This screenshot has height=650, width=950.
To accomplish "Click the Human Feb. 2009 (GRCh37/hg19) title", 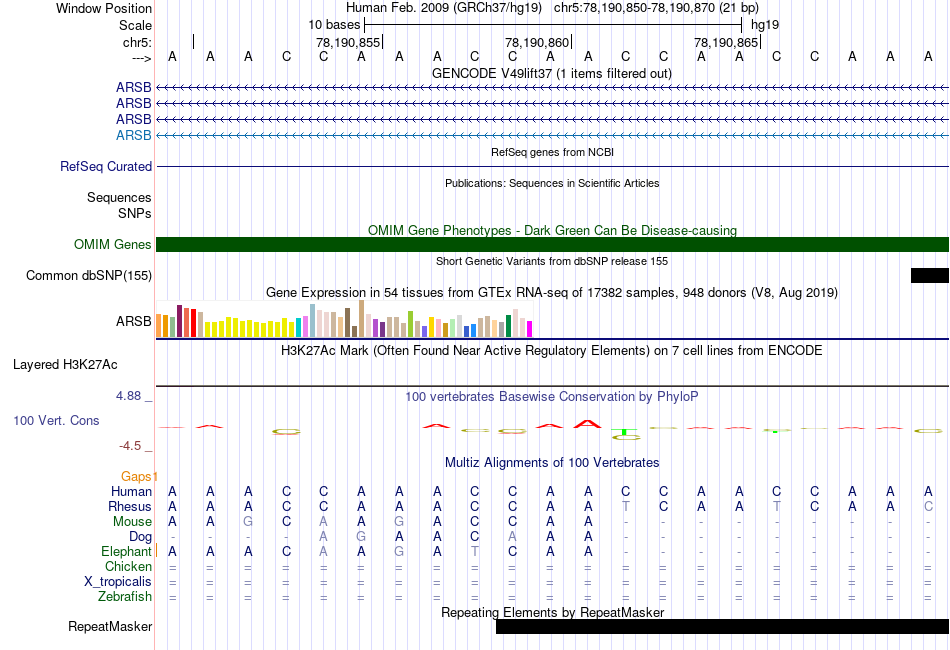I will (443, 8).
